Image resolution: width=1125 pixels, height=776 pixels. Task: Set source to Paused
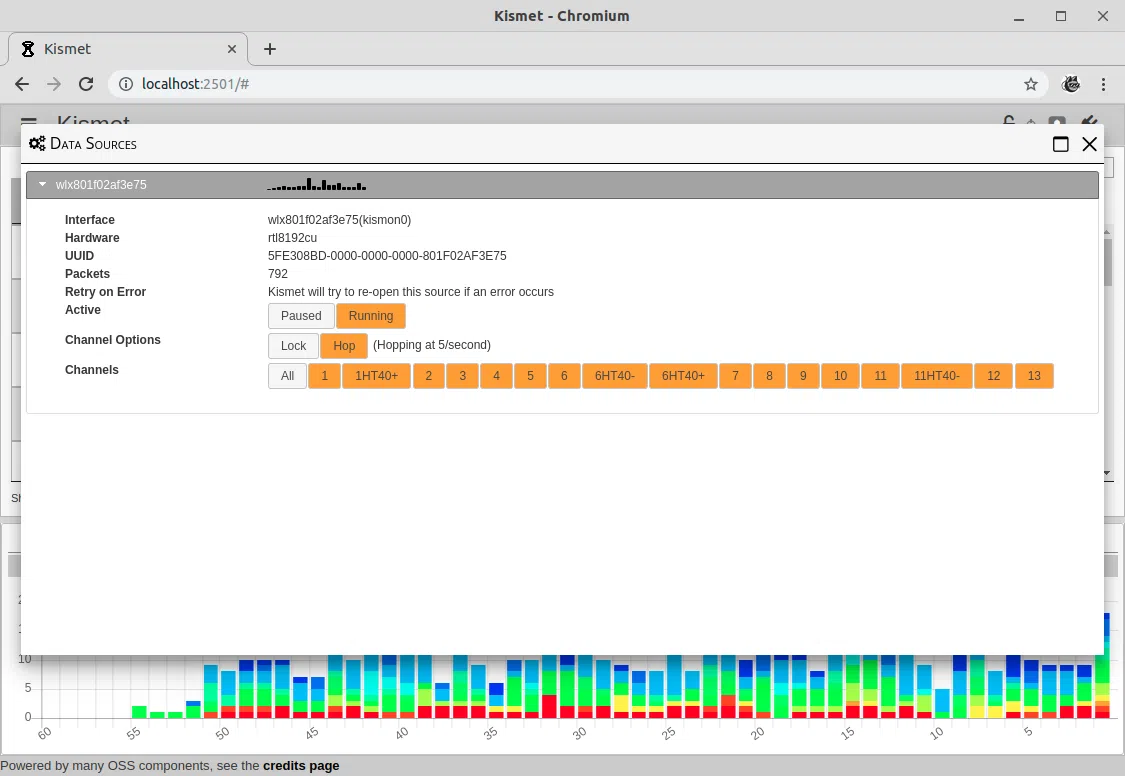tap(301, 316)
